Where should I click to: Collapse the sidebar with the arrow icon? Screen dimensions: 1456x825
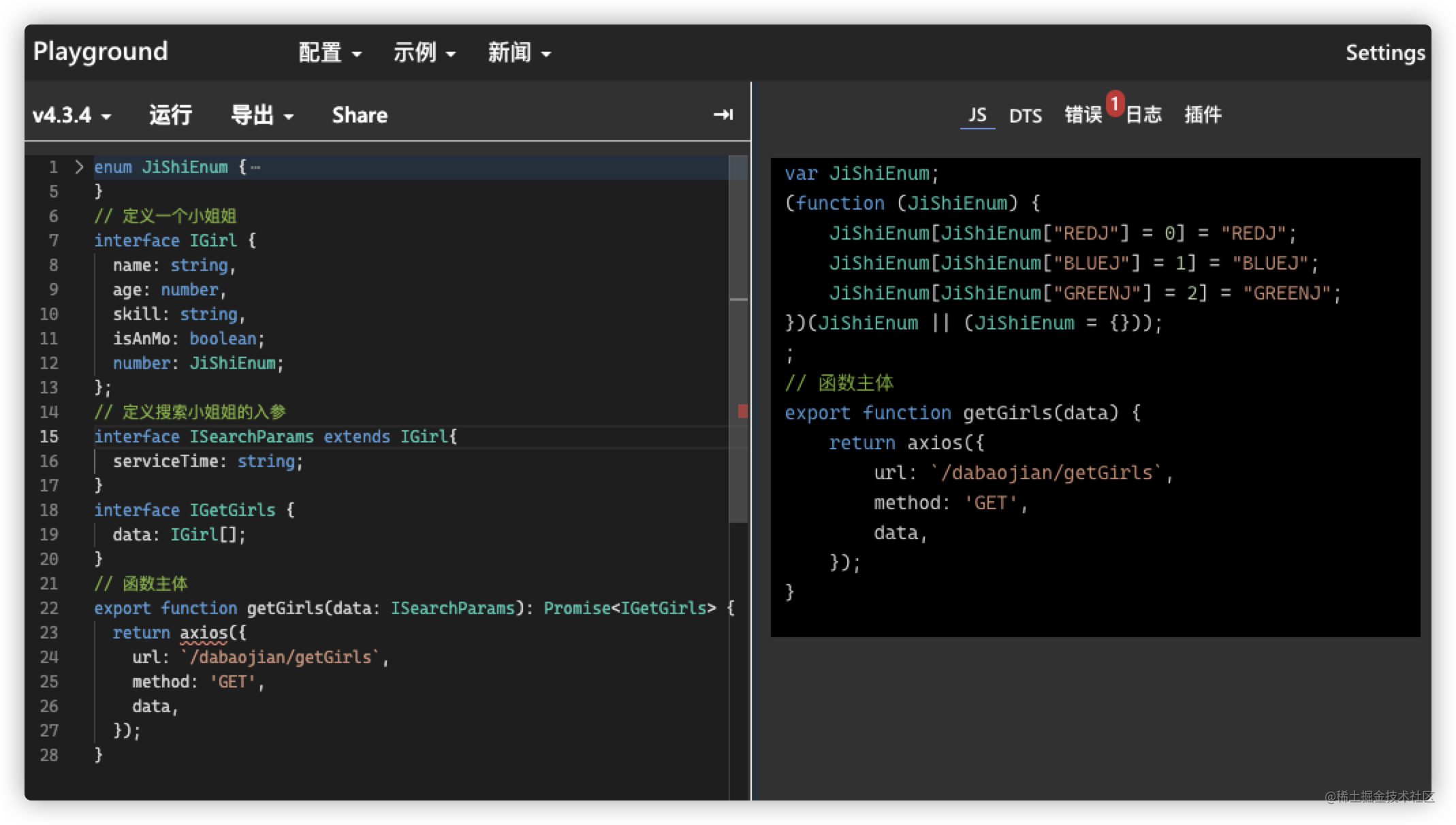coord(723,114)
